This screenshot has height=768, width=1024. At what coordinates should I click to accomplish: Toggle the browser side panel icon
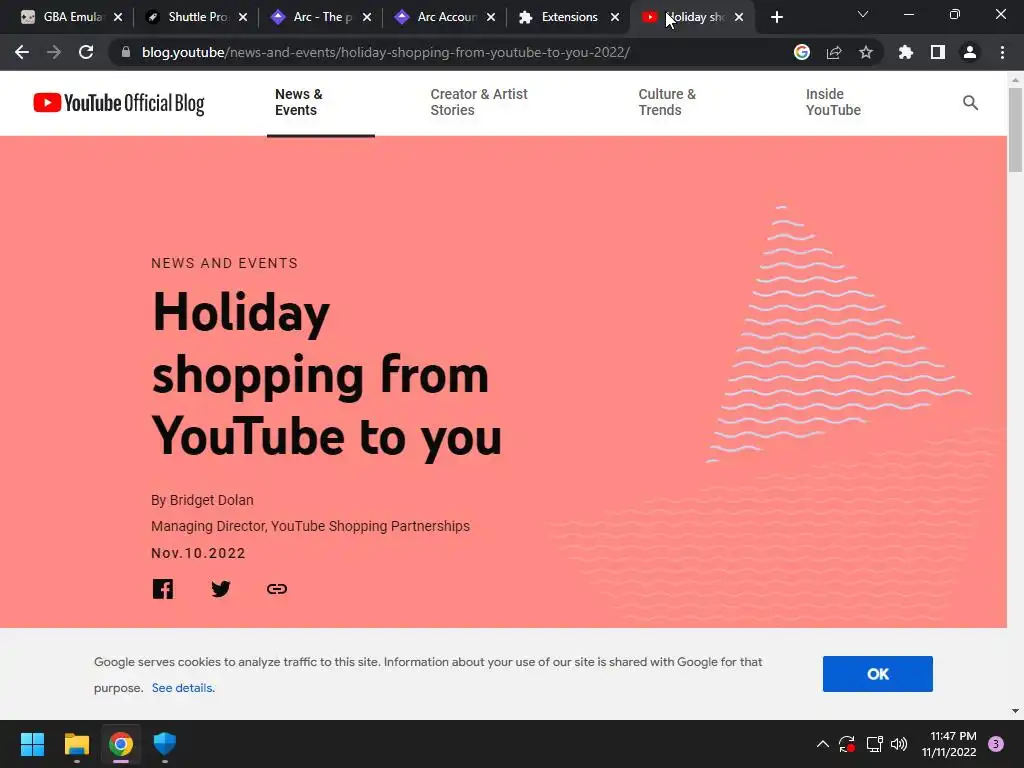tap(937, 52)
